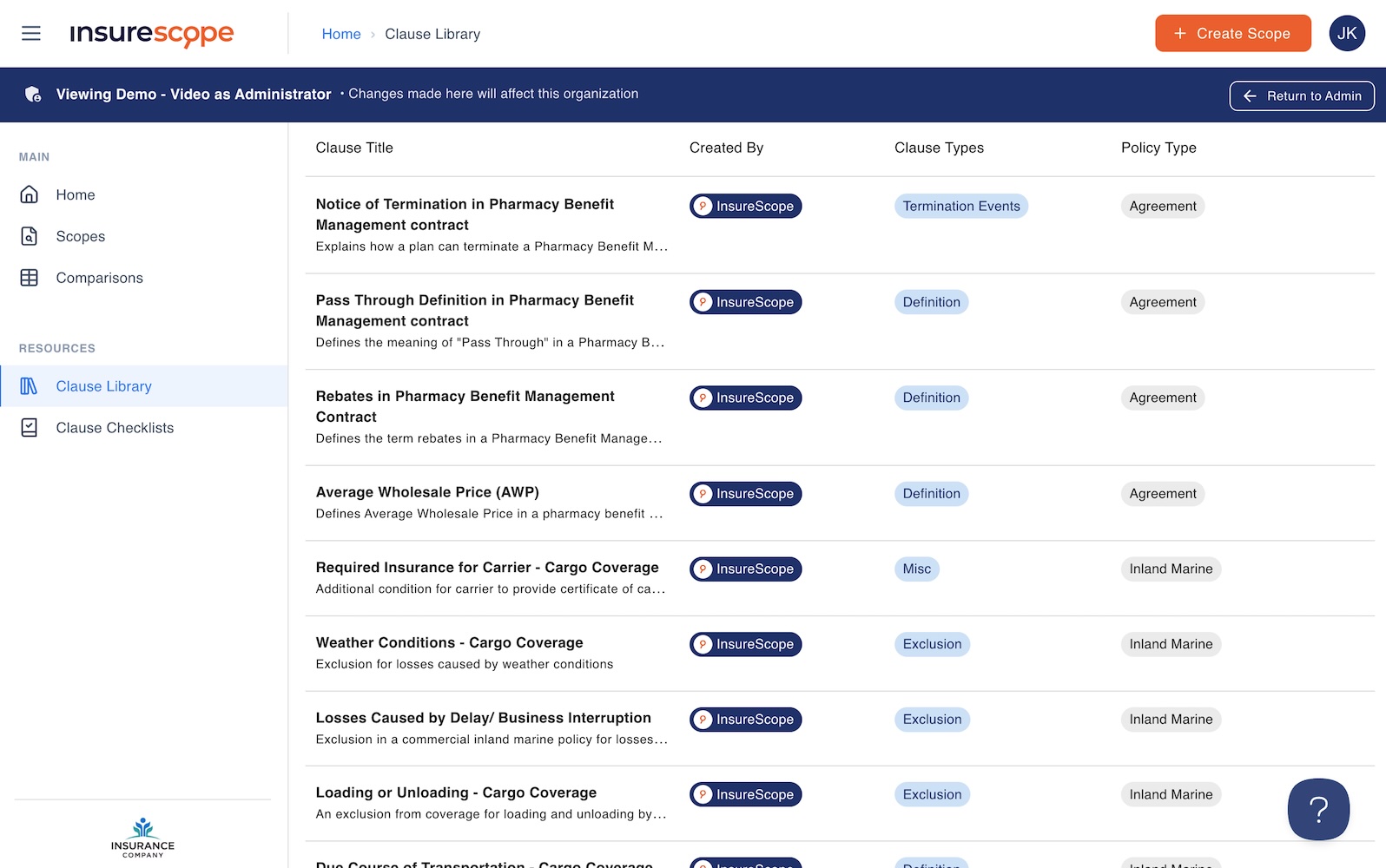Open the help question mark button
Screen dimensions: 1386x868
point(1317,809)
